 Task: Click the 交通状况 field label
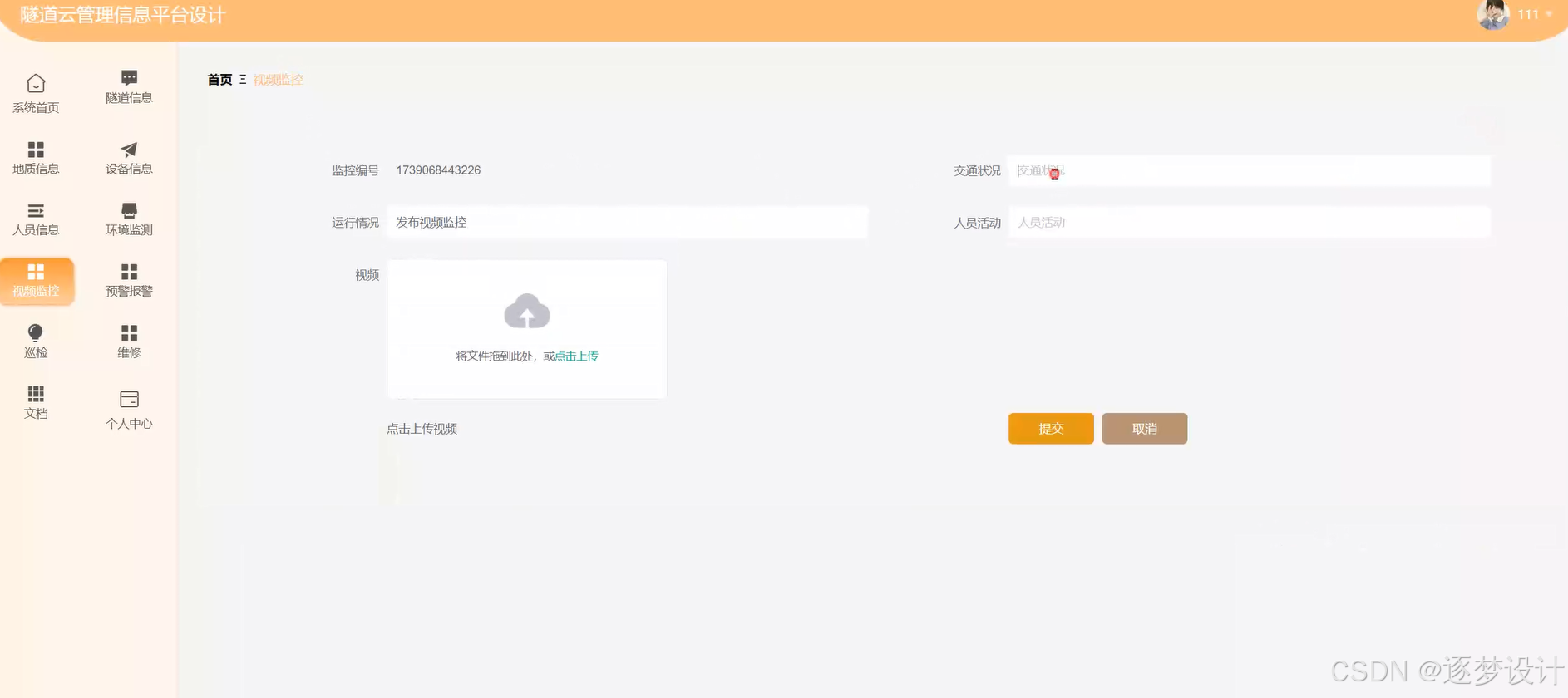tap(977, 170)
